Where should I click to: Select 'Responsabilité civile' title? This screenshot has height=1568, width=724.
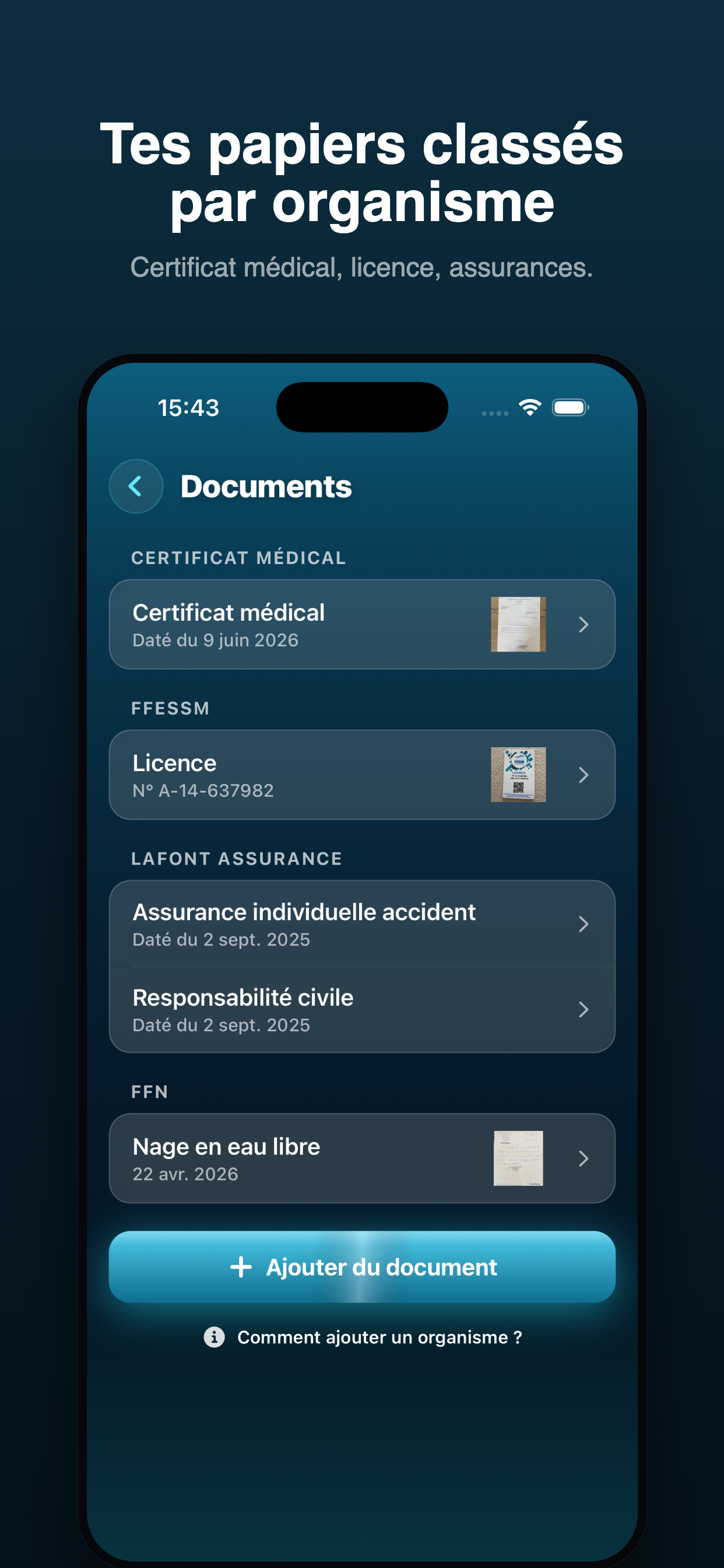pyautogui.click(x=242, y=998)
